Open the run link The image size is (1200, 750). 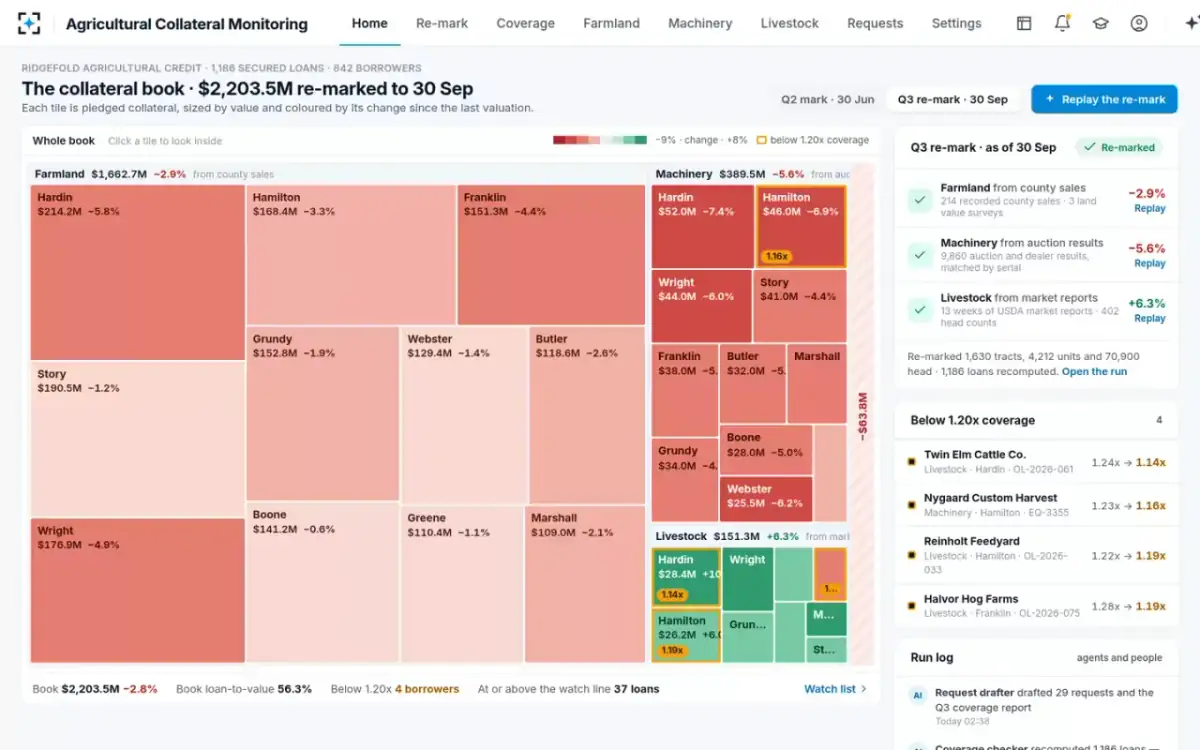1094,371
